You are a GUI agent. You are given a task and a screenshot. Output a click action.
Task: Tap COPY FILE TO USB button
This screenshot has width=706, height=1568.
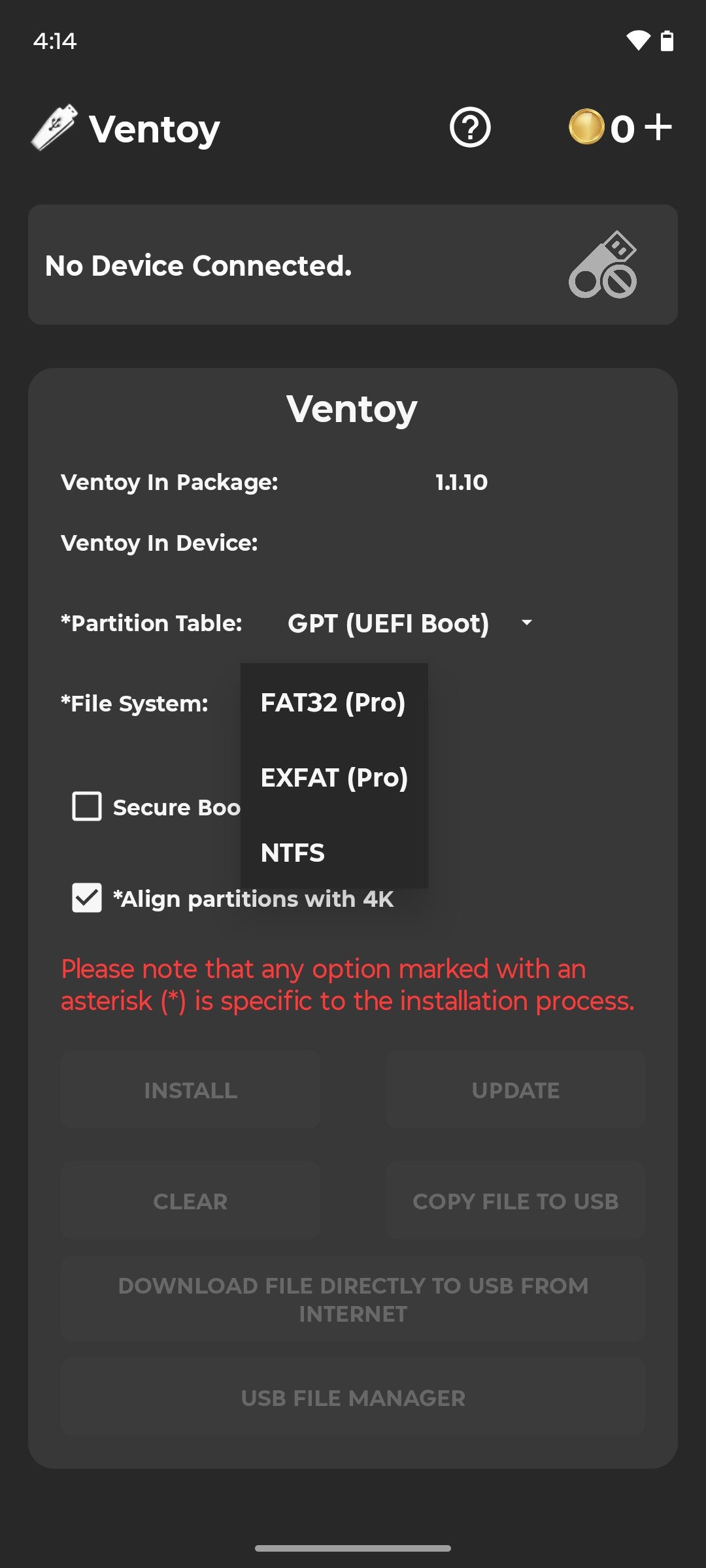(515, 1201)
